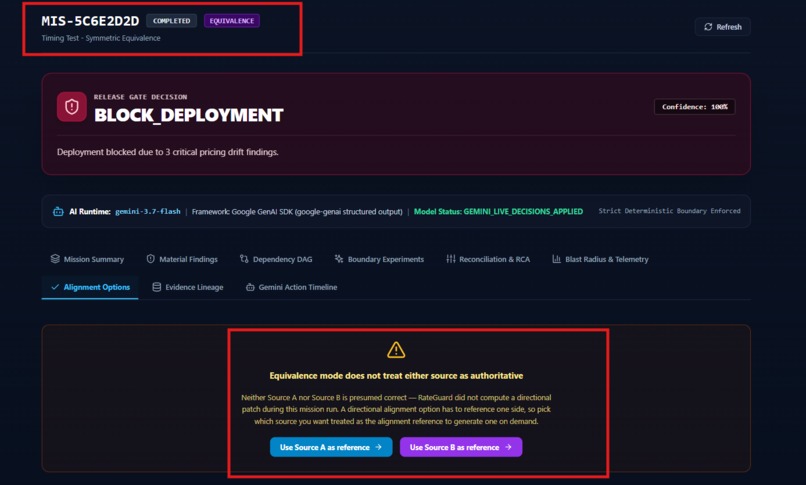Screen dimensions: 806x485
Task: Click the gemini-3.7-flash model name
Action: (x=148, y=212)
